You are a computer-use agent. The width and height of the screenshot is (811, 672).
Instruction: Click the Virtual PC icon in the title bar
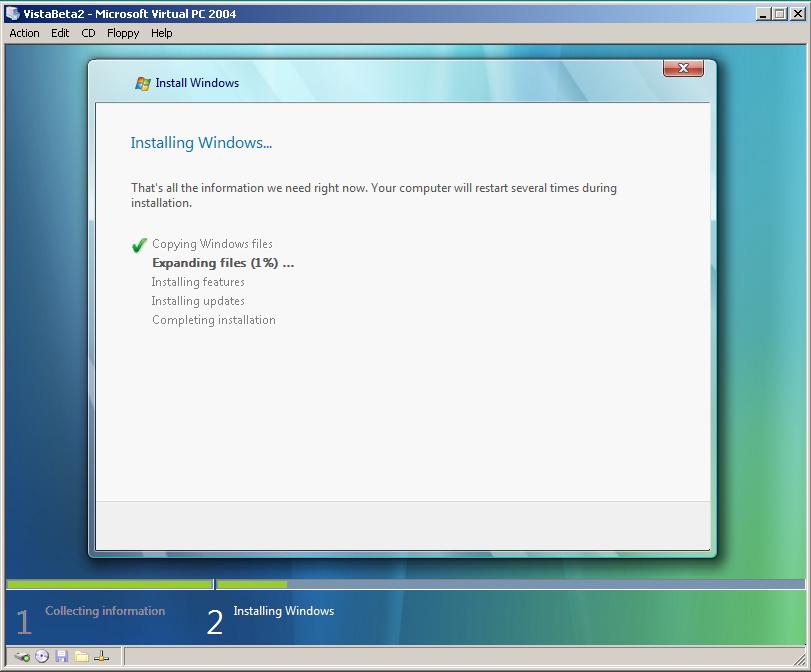10,12
